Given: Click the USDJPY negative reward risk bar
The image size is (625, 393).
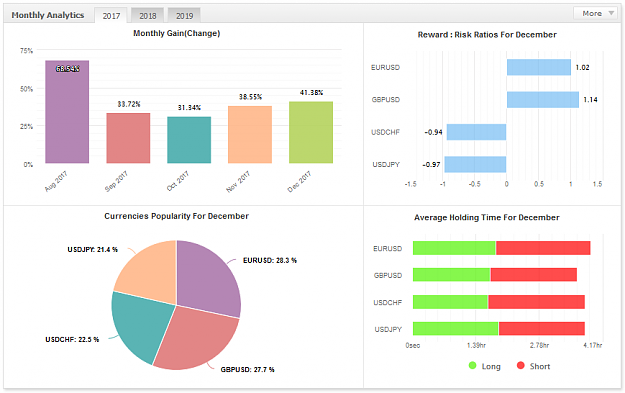Looking at the screenshot, I should tap(475, 164).
